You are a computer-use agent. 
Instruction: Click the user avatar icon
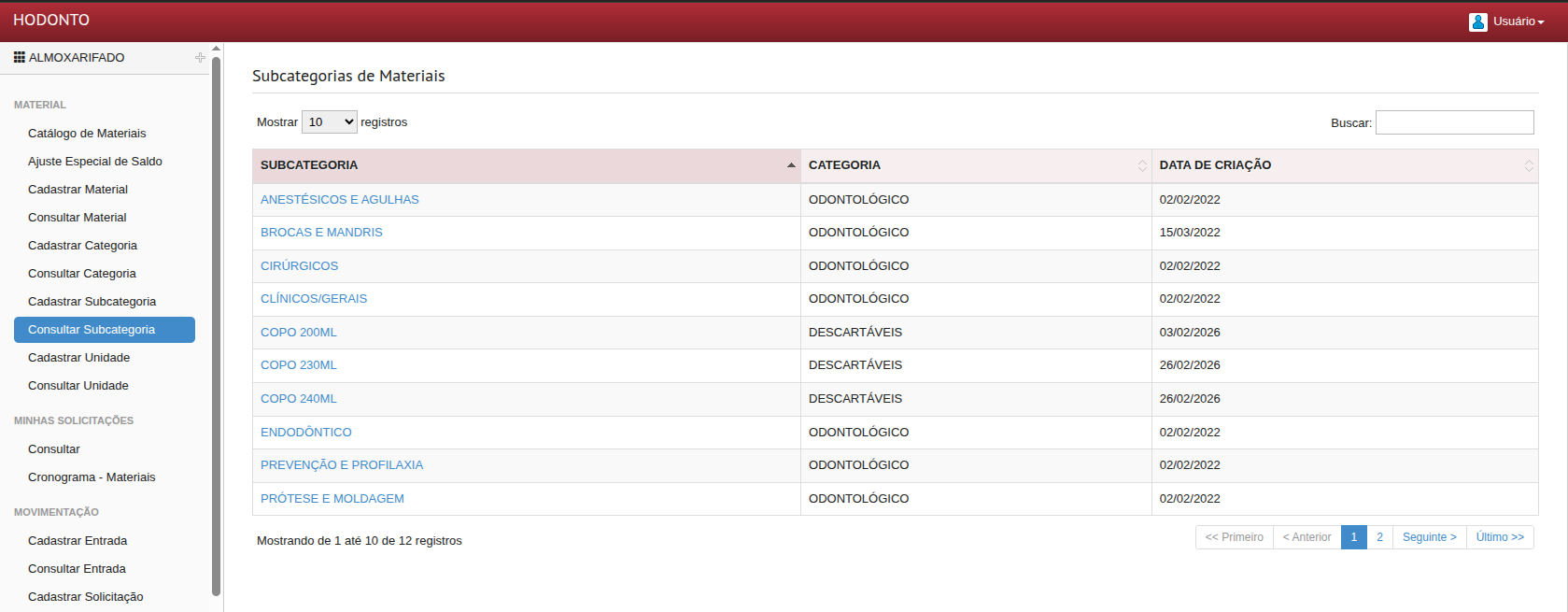pyautogui.click(x=1477, y=21)
